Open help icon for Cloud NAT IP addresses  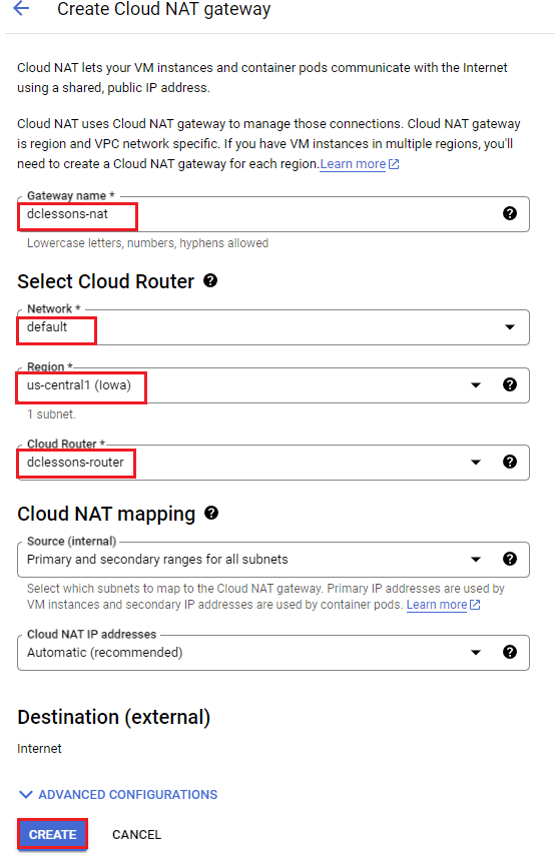click(x=509, y=652)
